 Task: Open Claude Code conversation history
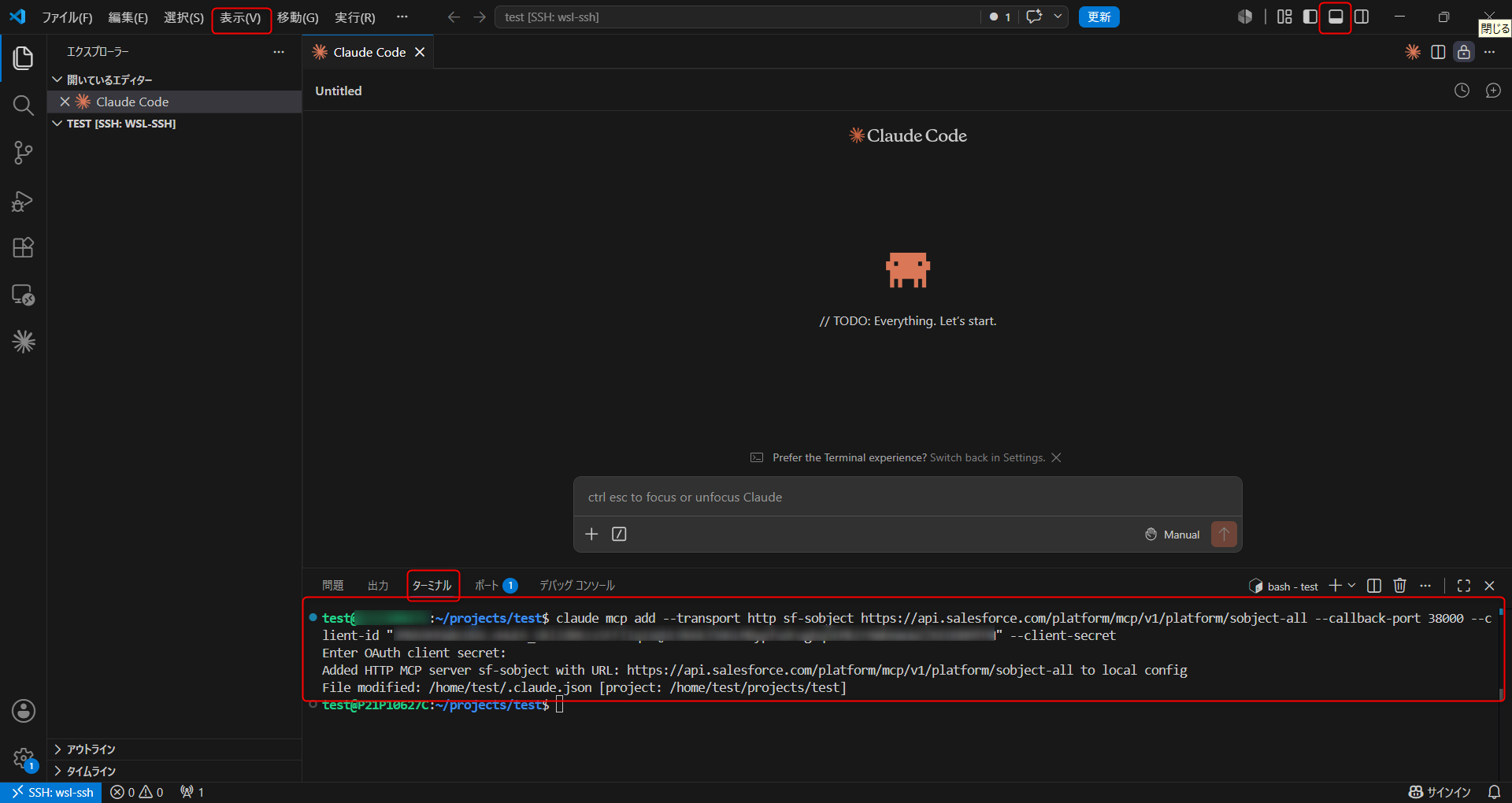click(x=1462, y=91)
